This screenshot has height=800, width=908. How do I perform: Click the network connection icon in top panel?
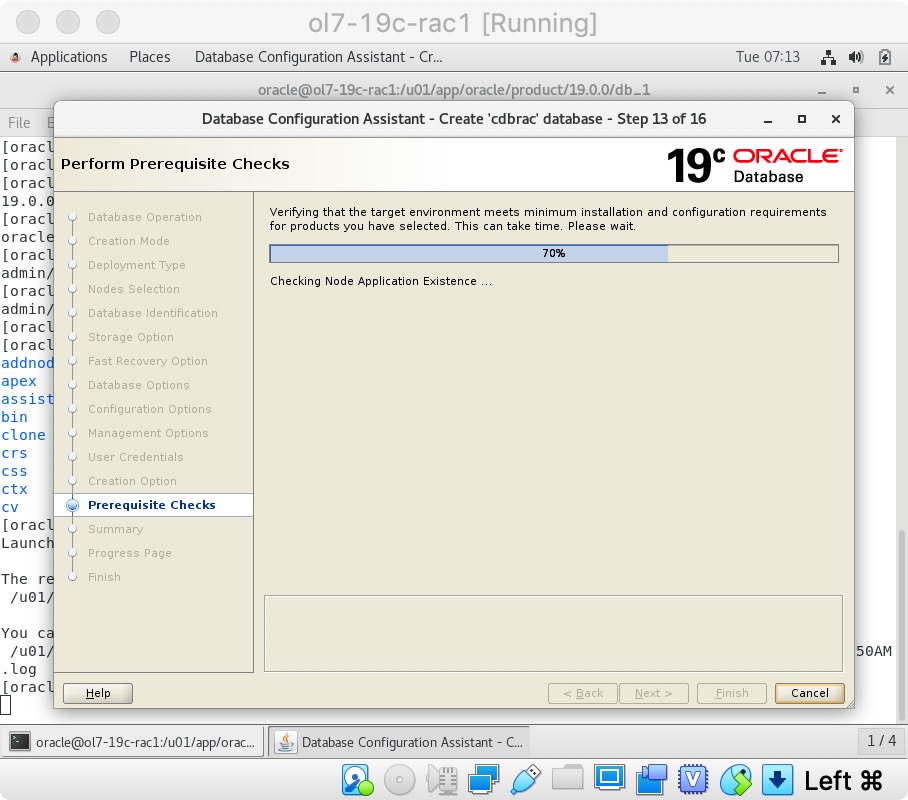coord(828,57)
